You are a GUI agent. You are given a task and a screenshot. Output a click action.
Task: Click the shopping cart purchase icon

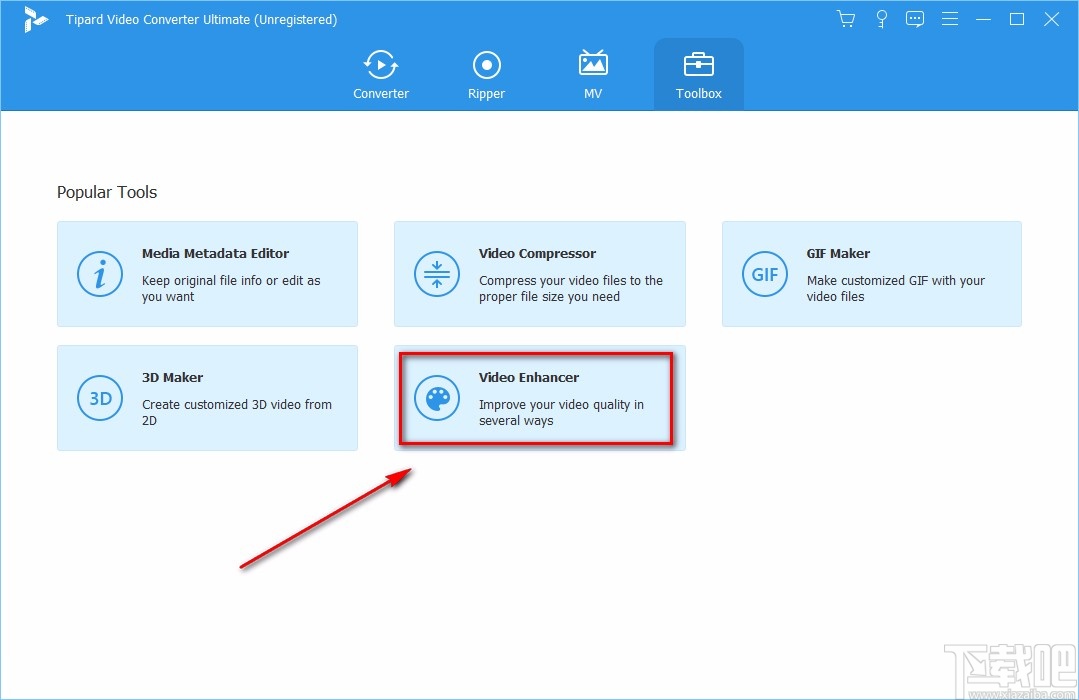(x=846, y=19)
